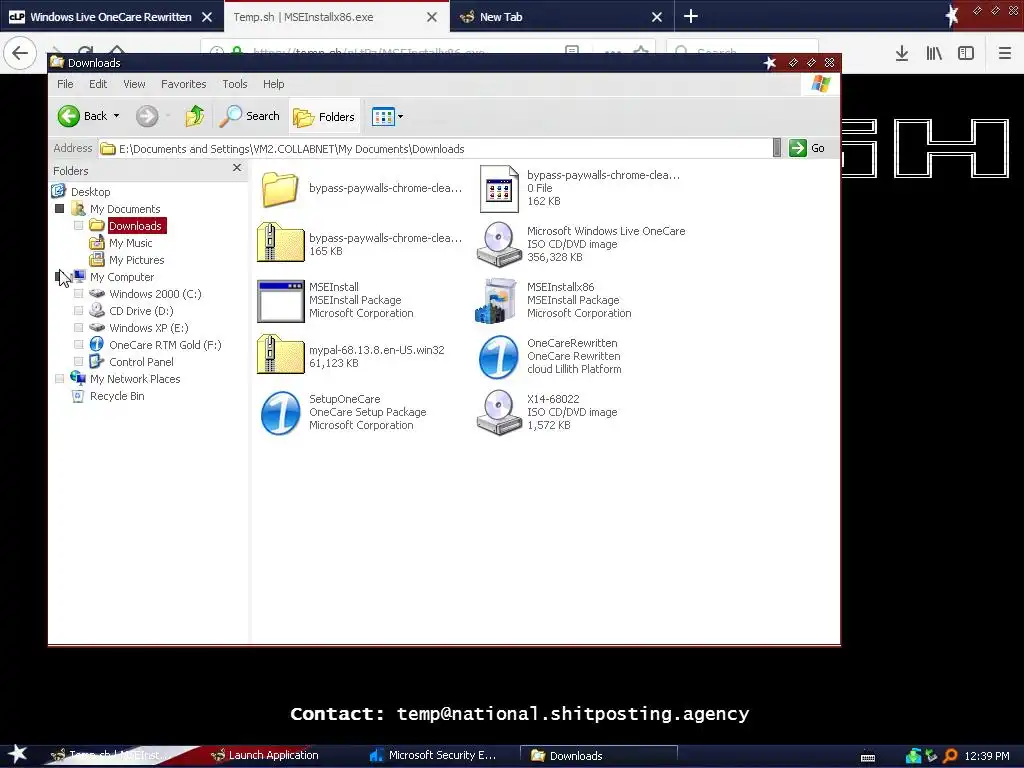Open the Edit menu
1024x768 pixels.
click(x=98, y=84)
